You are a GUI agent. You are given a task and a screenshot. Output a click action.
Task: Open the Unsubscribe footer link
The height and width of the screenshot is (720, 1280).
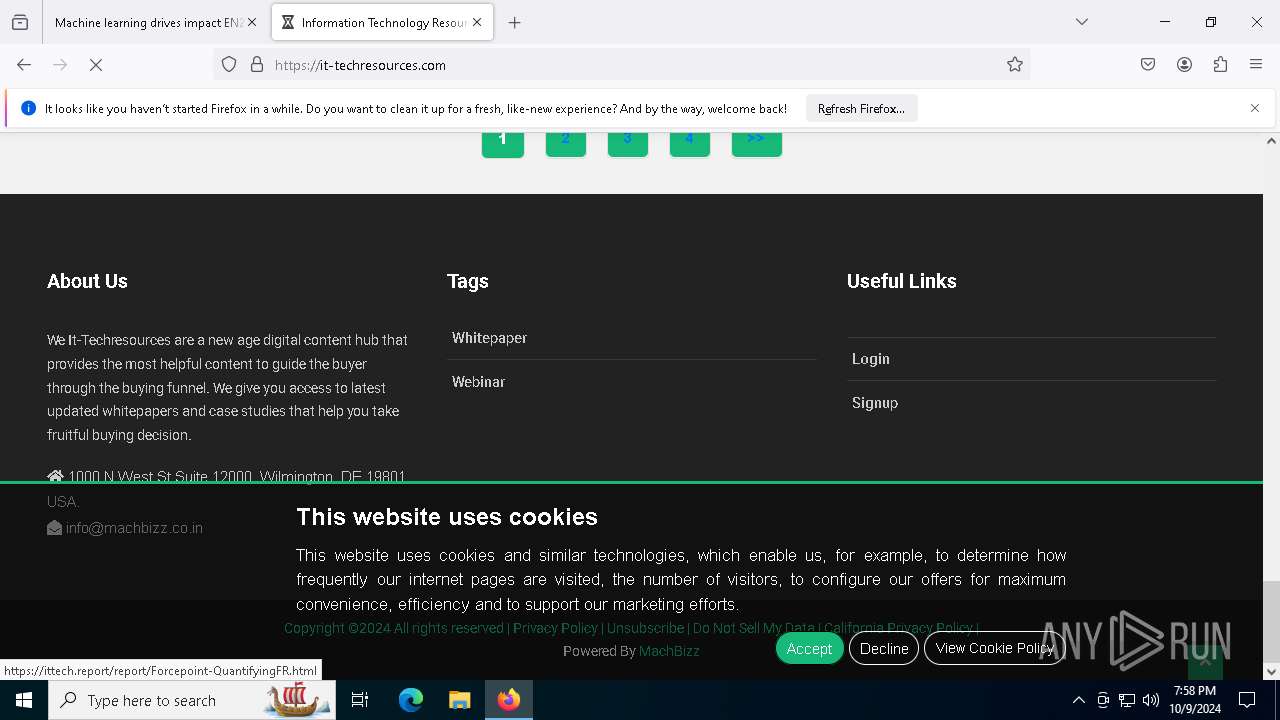tap(645, 628)
